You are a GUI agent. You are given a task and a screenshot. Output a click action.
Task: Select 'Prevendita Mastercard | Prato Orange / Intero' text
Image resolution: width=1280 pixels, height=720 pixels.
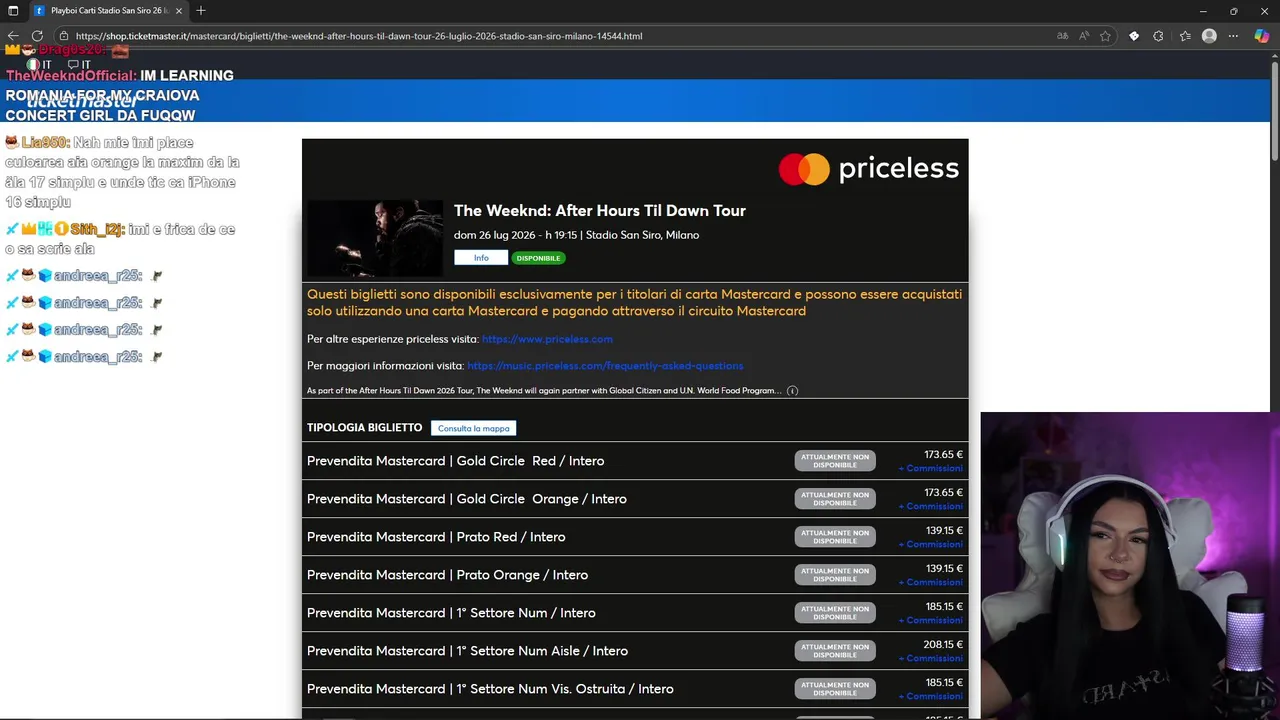(x=447, y=575)
